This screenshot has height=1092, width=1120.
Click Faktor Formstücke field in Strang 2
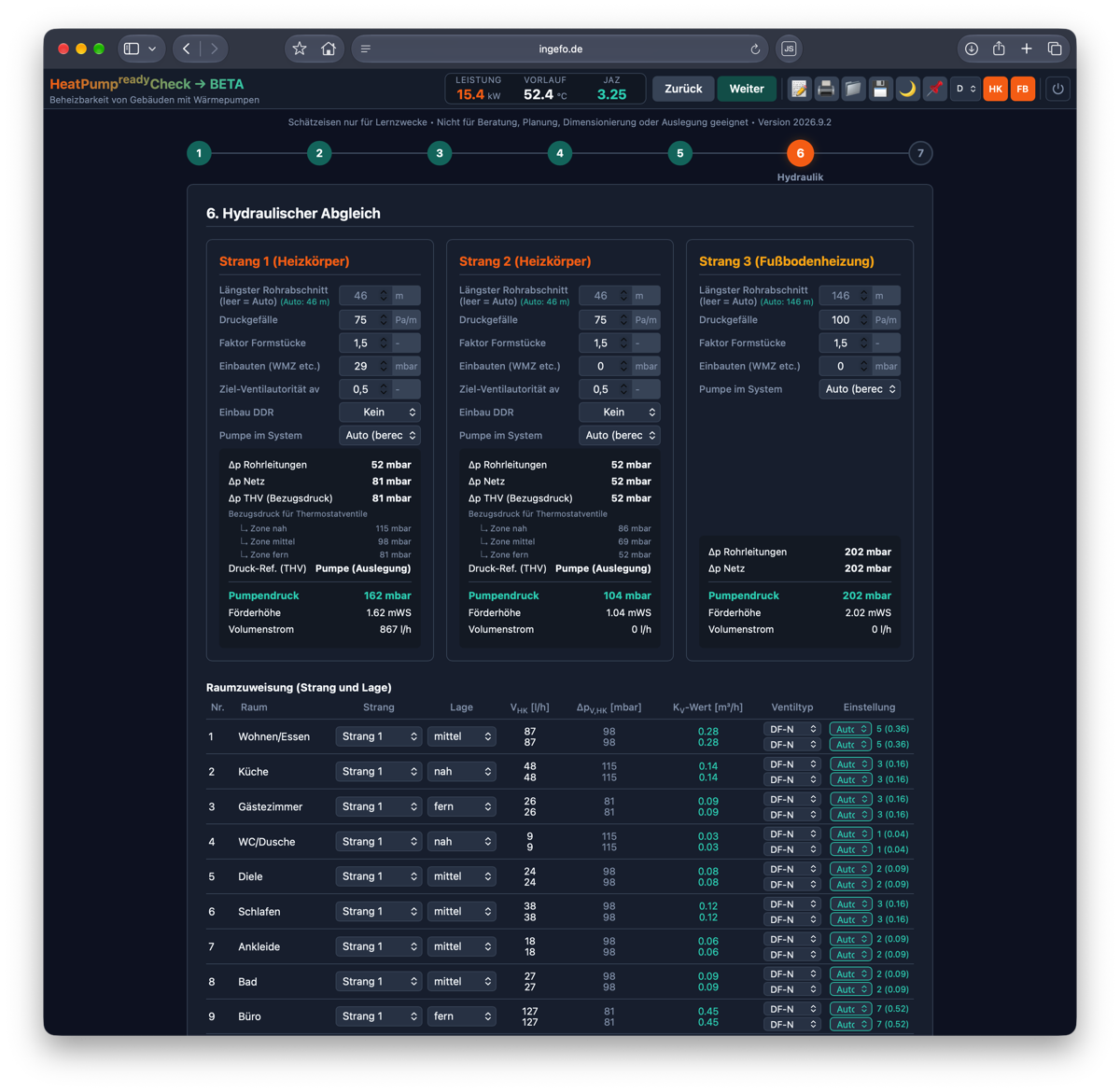(x=606, y=343)
